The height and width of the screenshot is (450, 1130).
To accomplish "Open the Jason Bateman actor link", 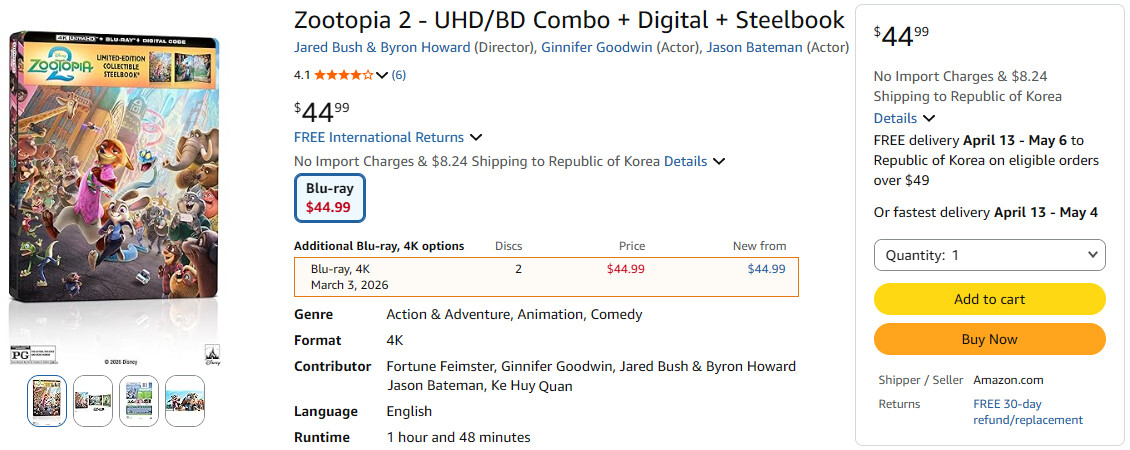I will (x=754, y=47).
